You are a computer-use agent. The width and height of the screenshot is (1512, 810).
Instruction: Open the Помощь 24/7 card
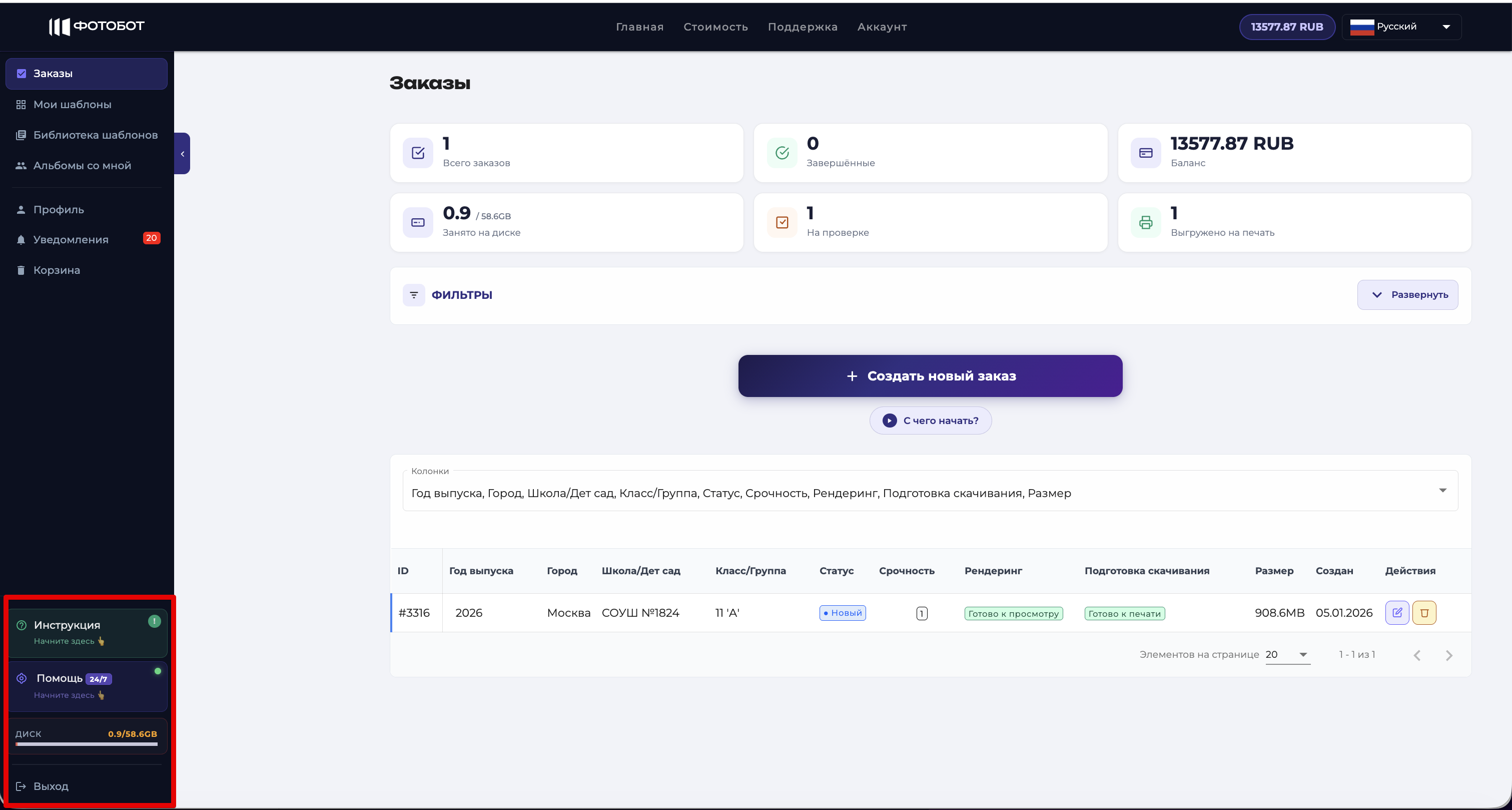[x=88, y=686]
